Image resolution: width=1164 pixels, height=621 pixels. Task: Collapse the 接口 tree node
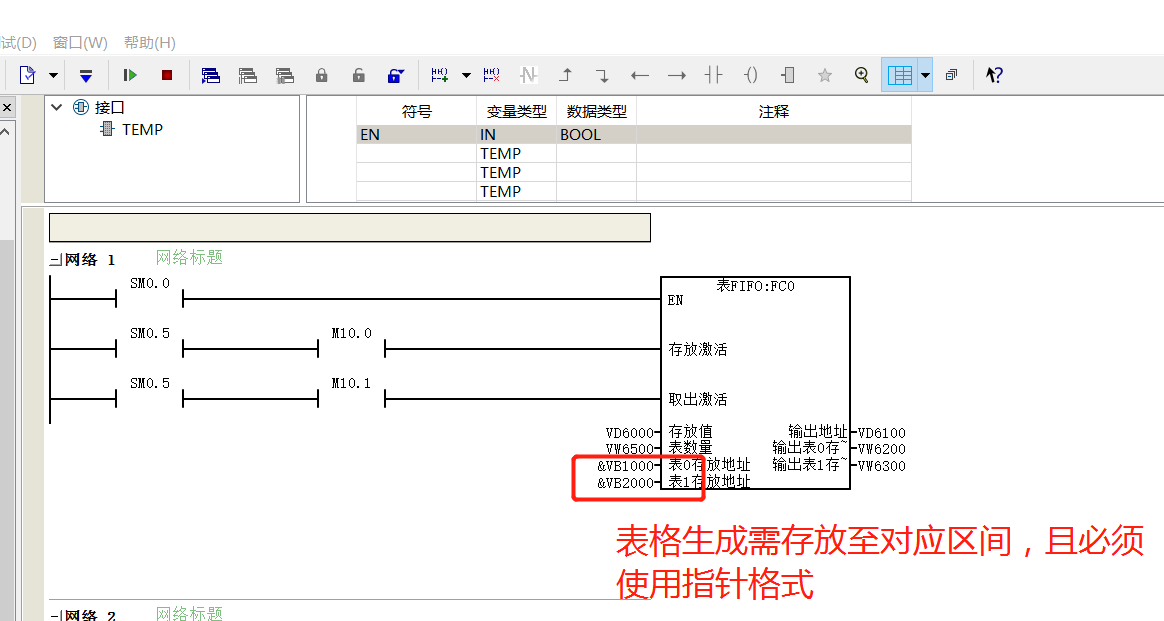tap(56, 108)
